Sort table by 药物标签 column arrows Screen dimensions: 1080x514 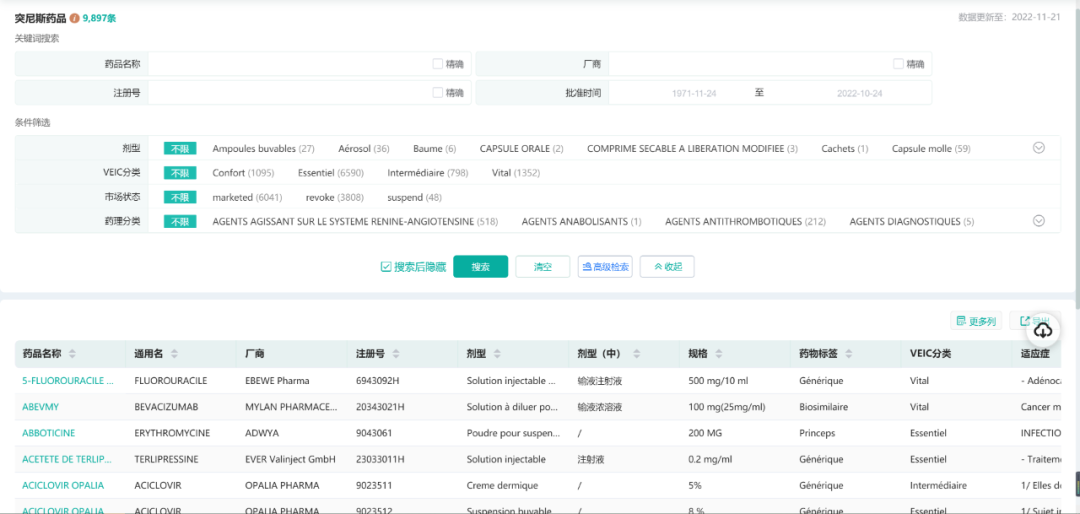click(x=860, y=354)
